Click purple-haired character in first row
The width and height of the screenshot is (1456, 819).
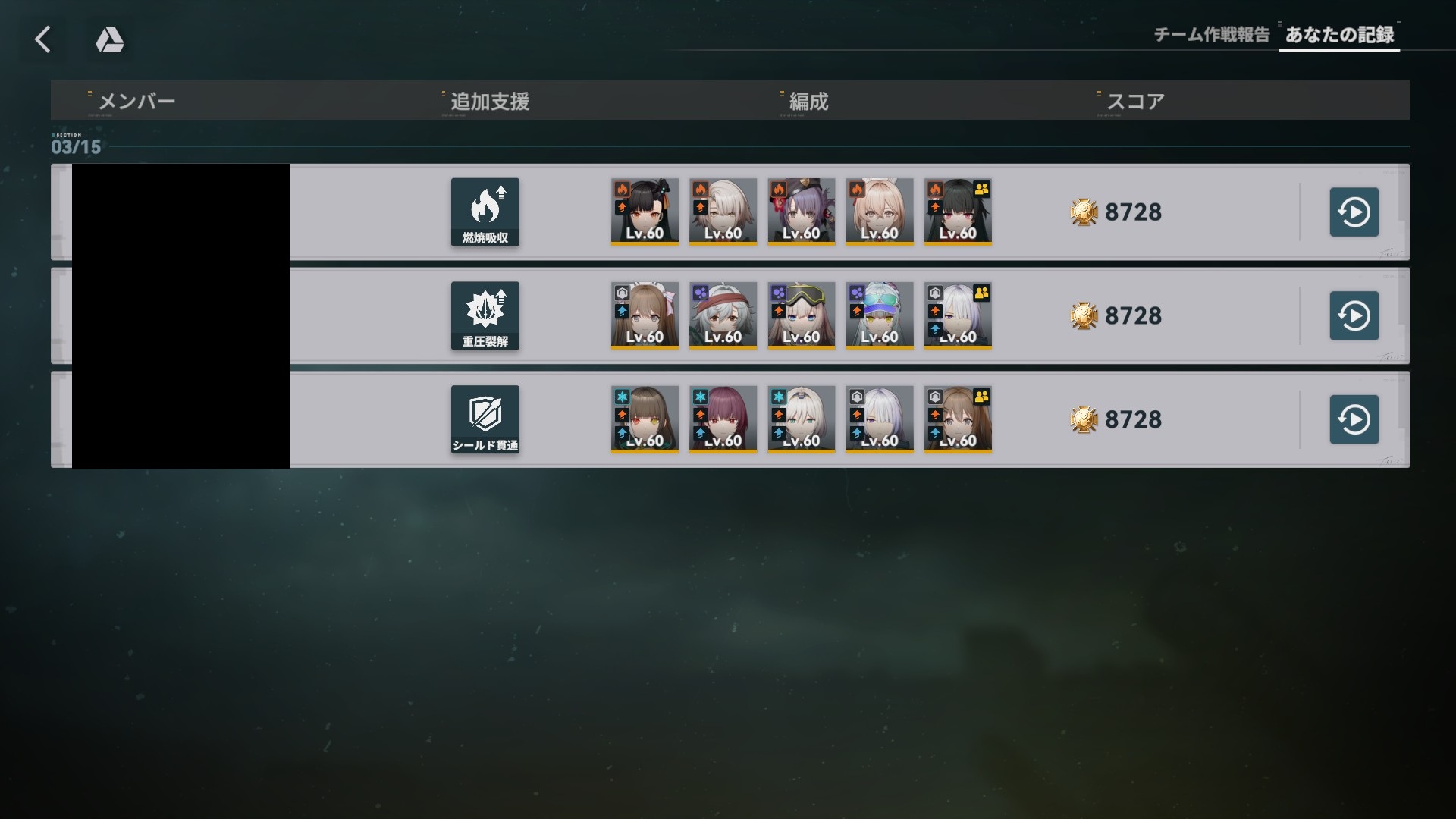[x=801, y=212]
